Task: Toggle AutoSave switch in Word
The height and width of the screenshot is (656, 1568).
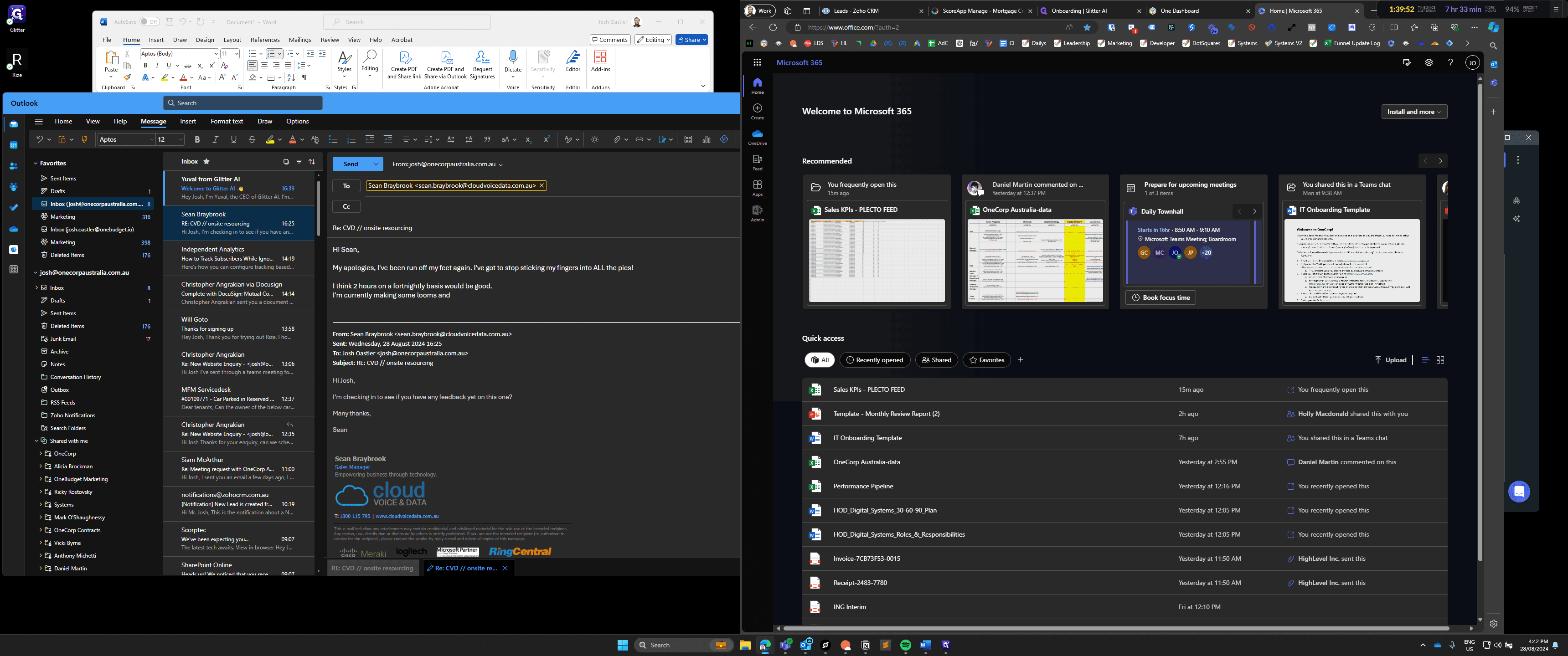Action: 149,22
